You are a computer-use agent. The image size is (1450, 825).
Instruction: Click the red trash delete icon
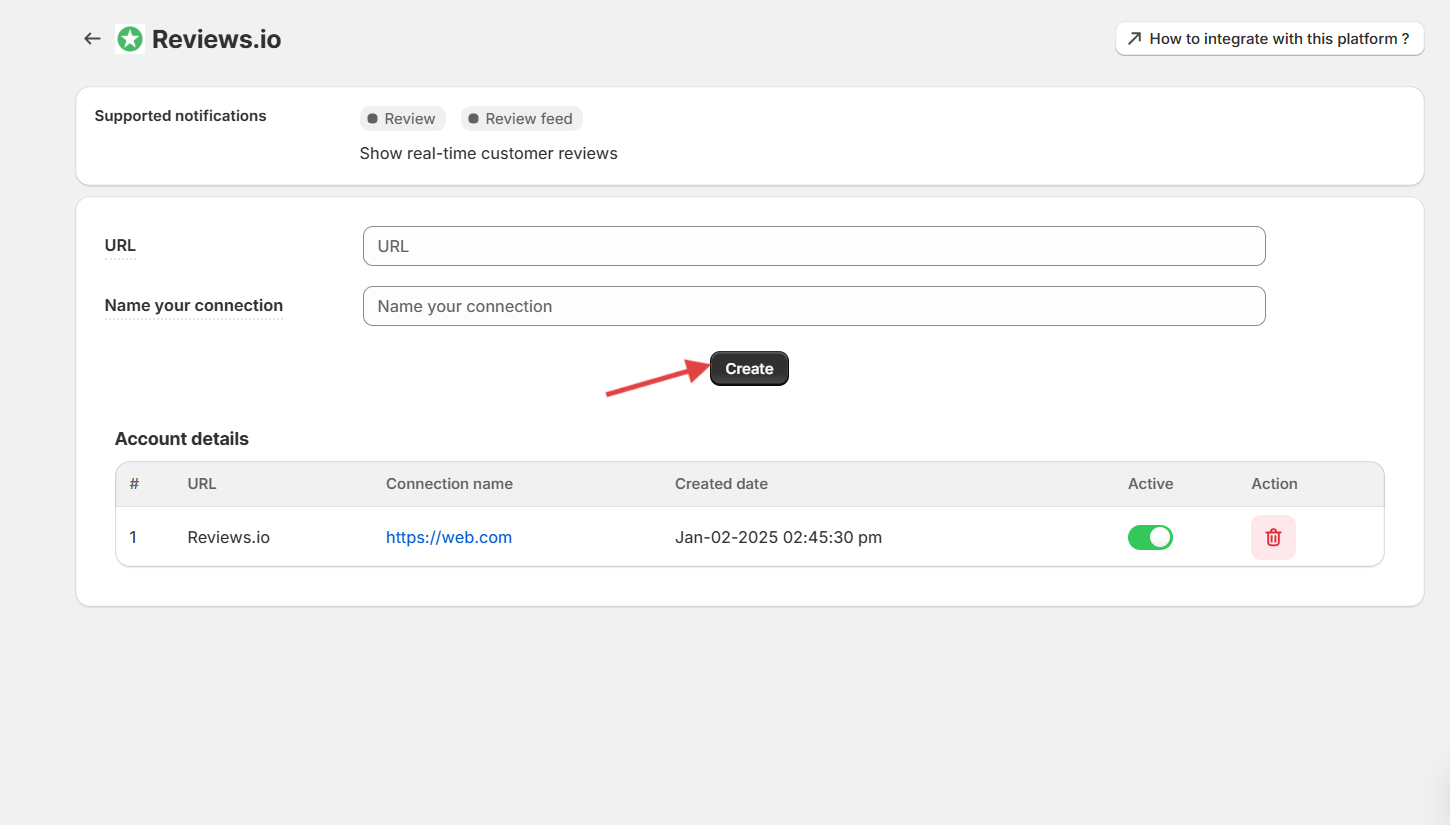pyautogui.click(x=1273, y=537)
